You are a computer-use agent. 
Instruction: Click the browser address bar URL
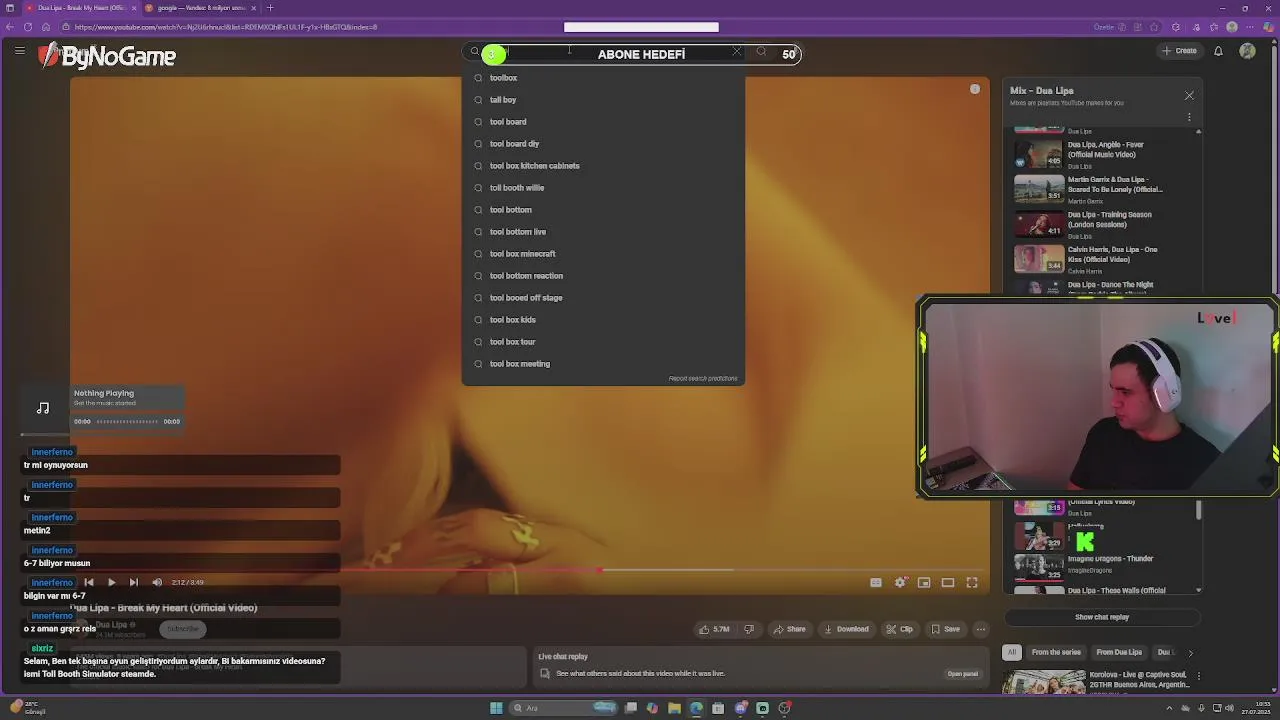225,27
